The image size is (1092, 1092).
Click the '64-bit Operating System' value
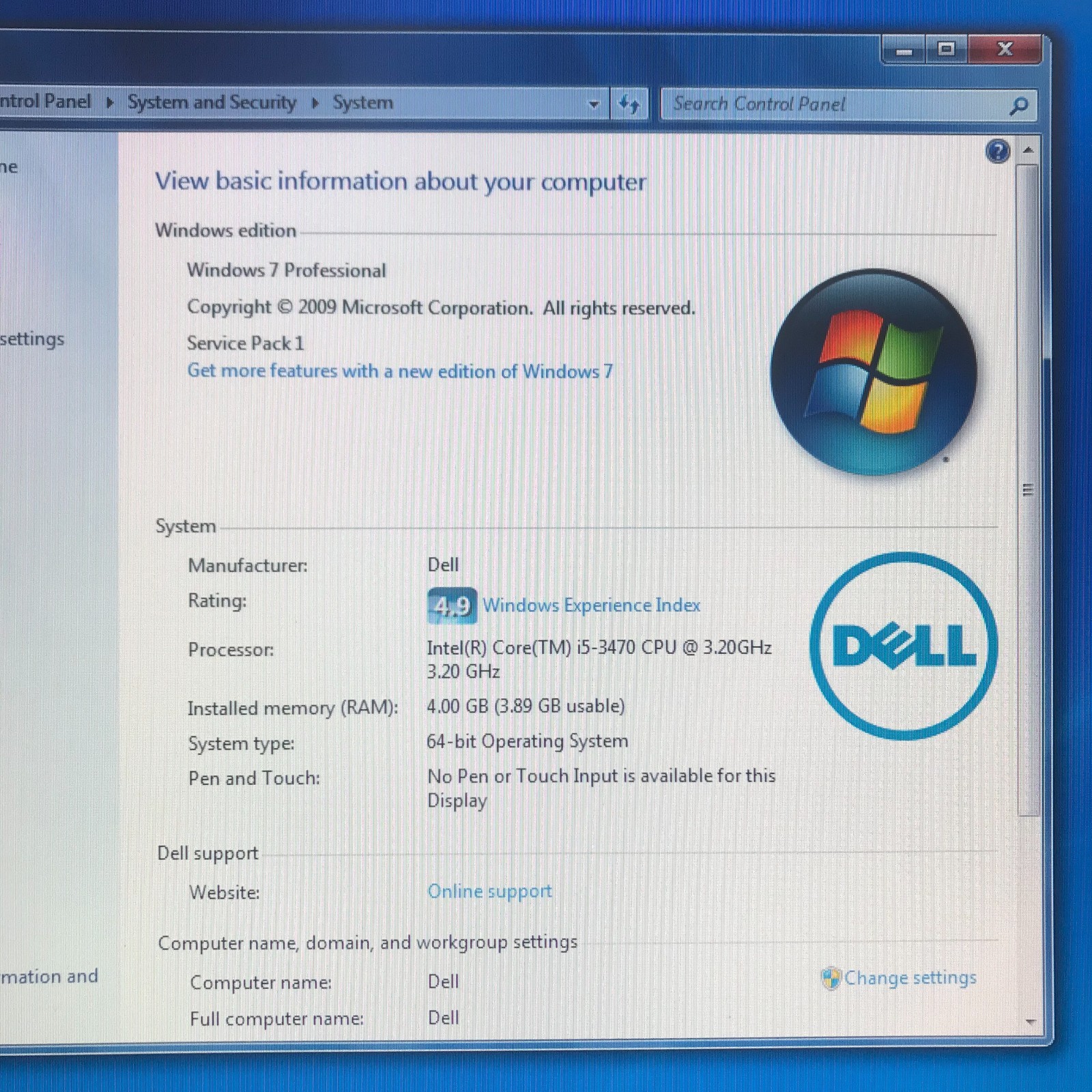(528, 741)
